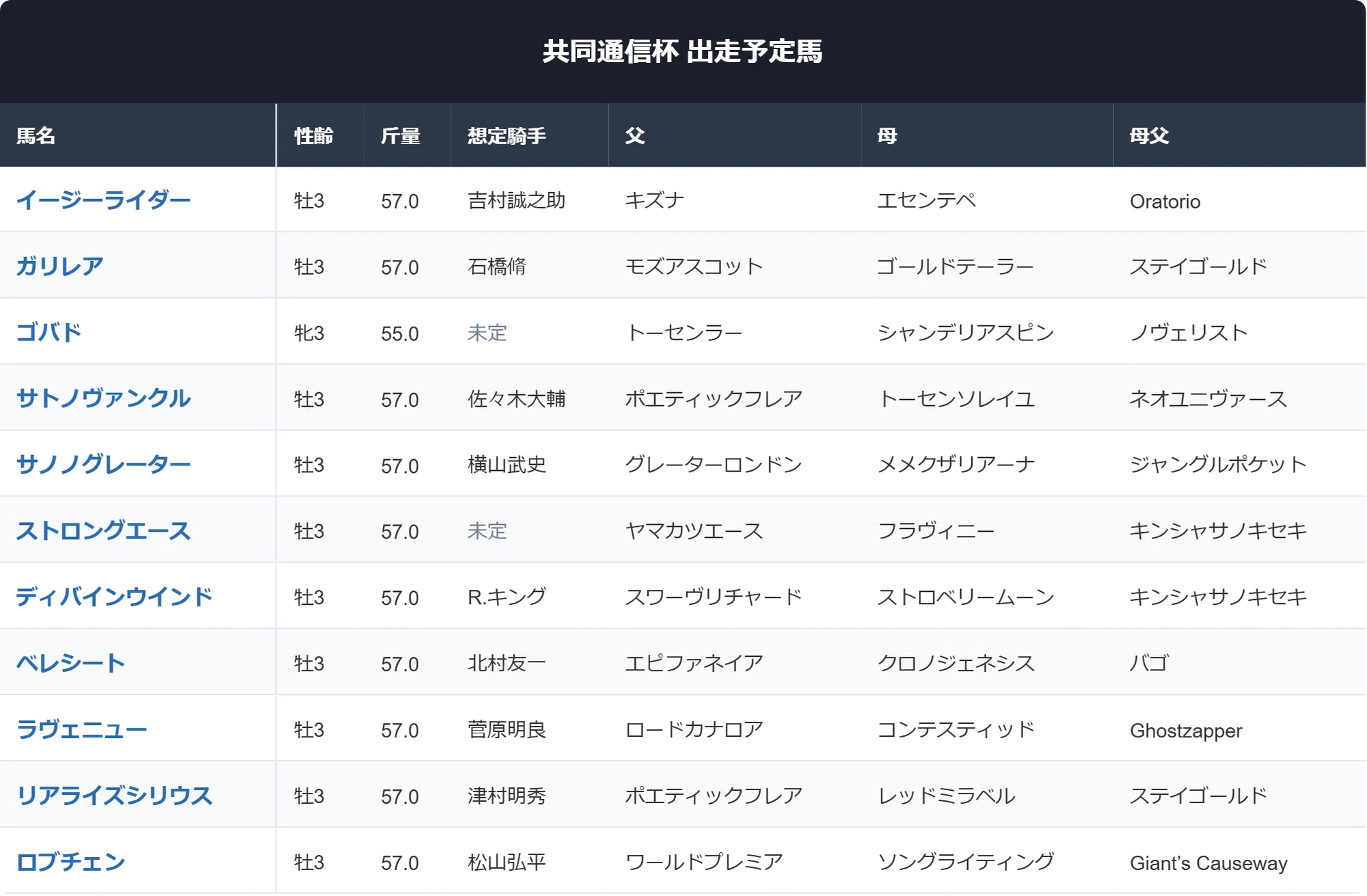Open the イージーライダー horse link
This screenshot has width=1367, height=896.
click(x=103, y=200)
